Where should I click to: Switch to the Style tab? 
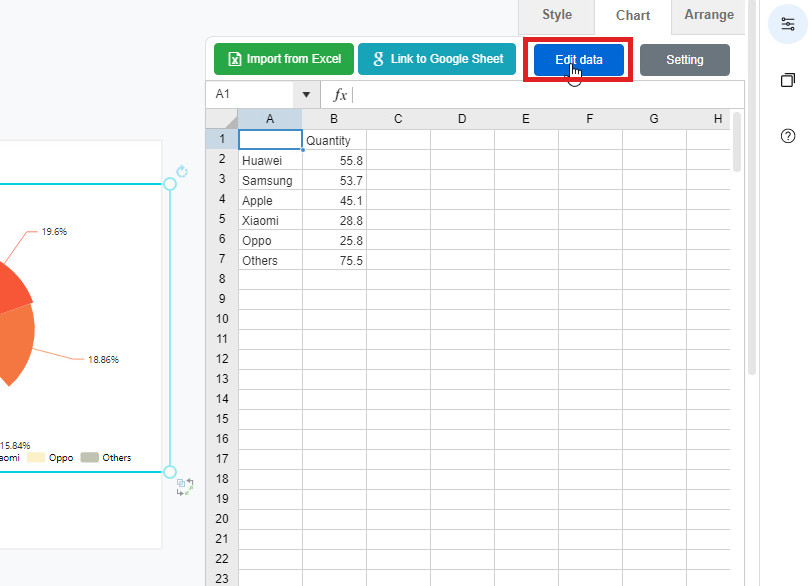[x=557, y=15]
